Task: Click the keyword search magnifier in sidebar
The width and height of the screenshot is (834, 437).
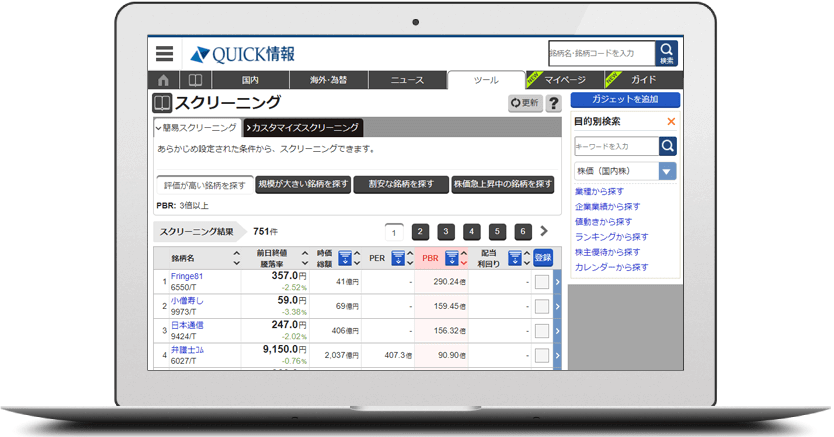Action: coord(668,146)
